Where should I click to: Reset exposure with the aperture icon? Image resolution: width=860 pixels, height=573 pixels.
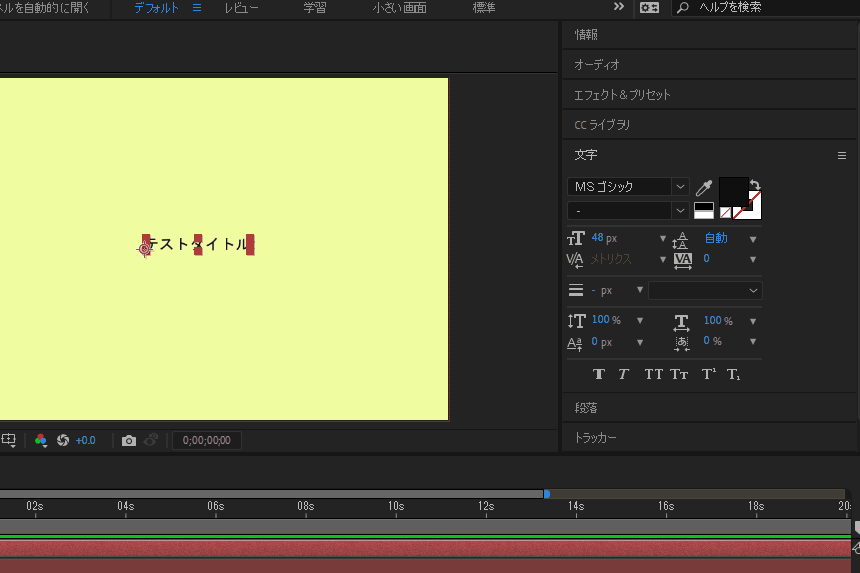(x=63, y=440)
